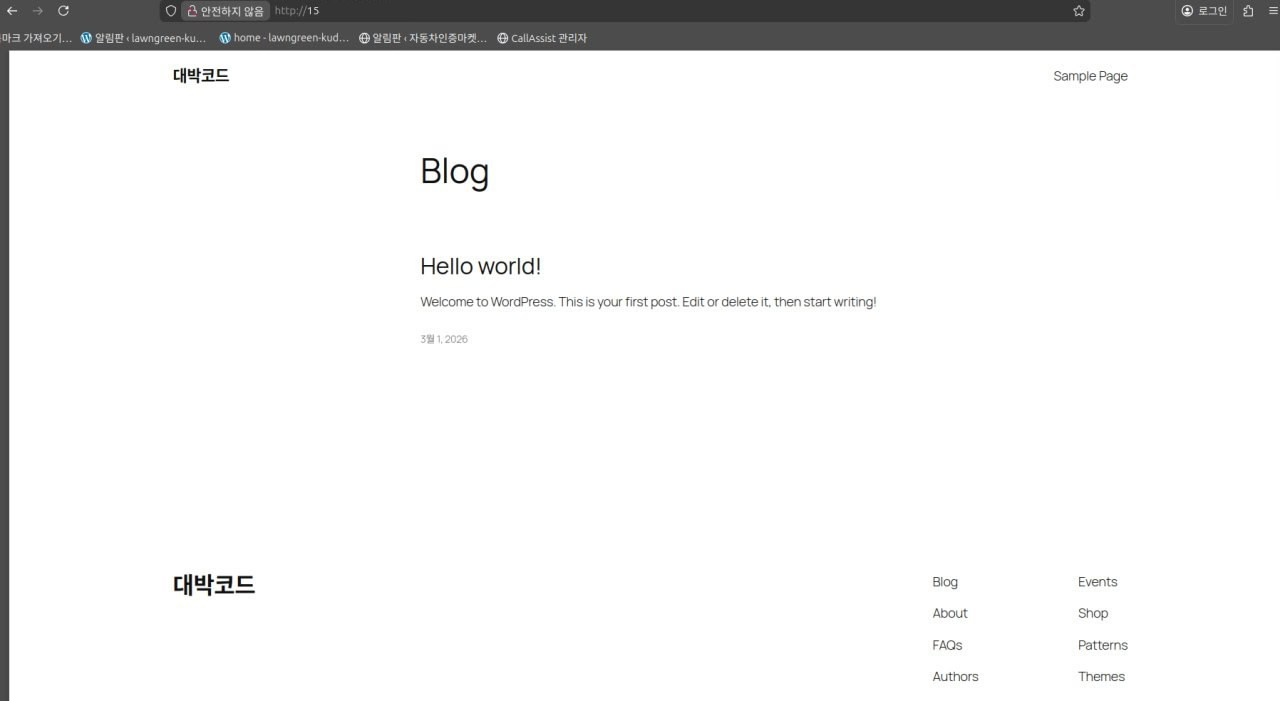Open the 'Hello world!' post title

tap(480, 266)
